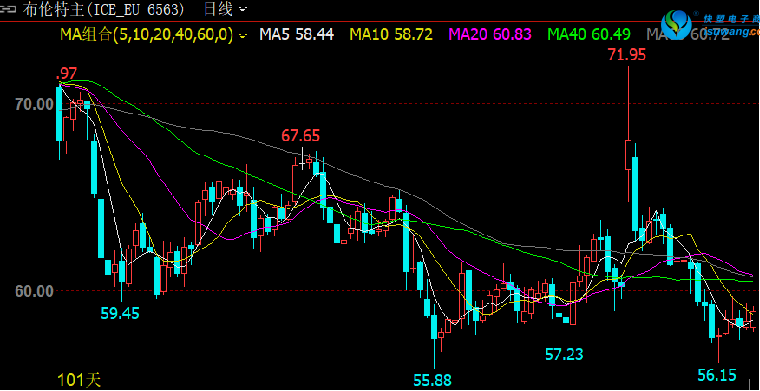Click the MA20 60.83 value
Viewport: 760px width, 391px height.
[x=491, y=34]
